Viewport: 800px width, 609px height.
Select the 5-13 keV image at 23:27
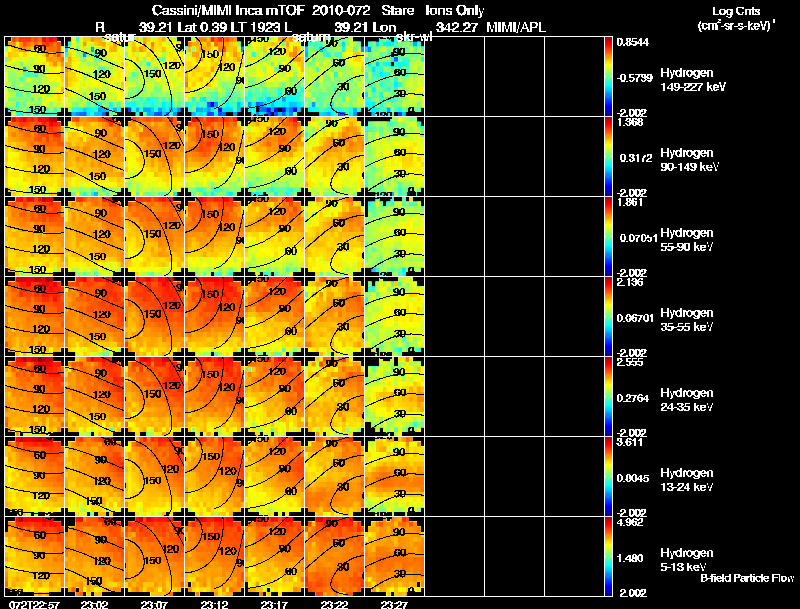coord(394,556)
